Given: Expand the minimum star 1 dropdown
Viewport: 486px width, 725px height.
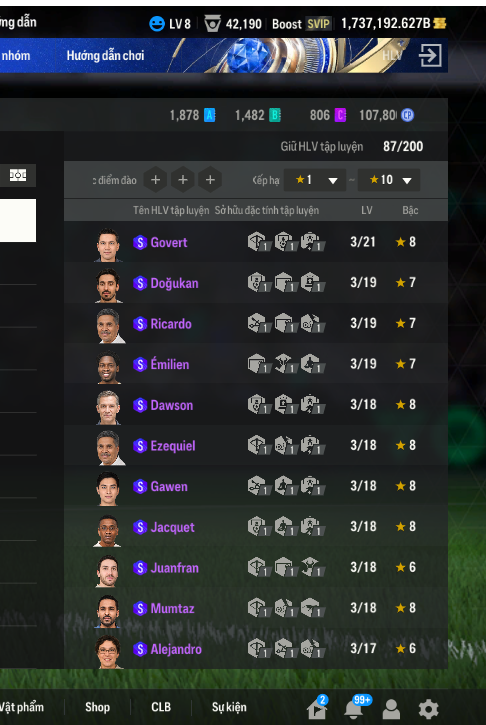Looking at the screenshot, I should (315, 180).
